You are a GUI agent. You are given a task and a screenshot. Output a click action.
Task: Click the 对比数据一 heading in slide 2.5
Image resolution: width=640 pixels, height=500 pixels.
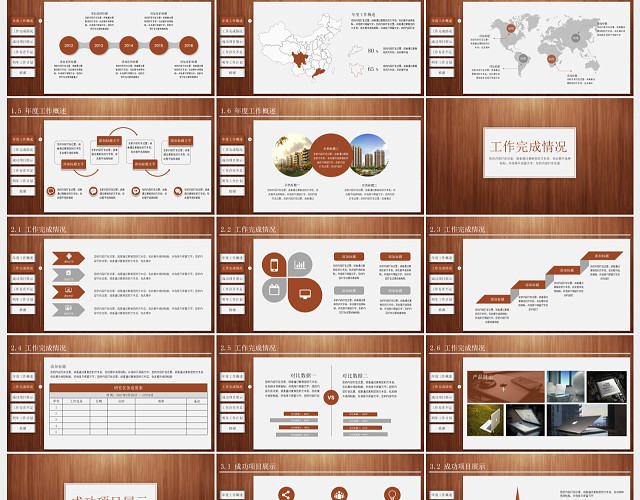(x=303, y=375)
